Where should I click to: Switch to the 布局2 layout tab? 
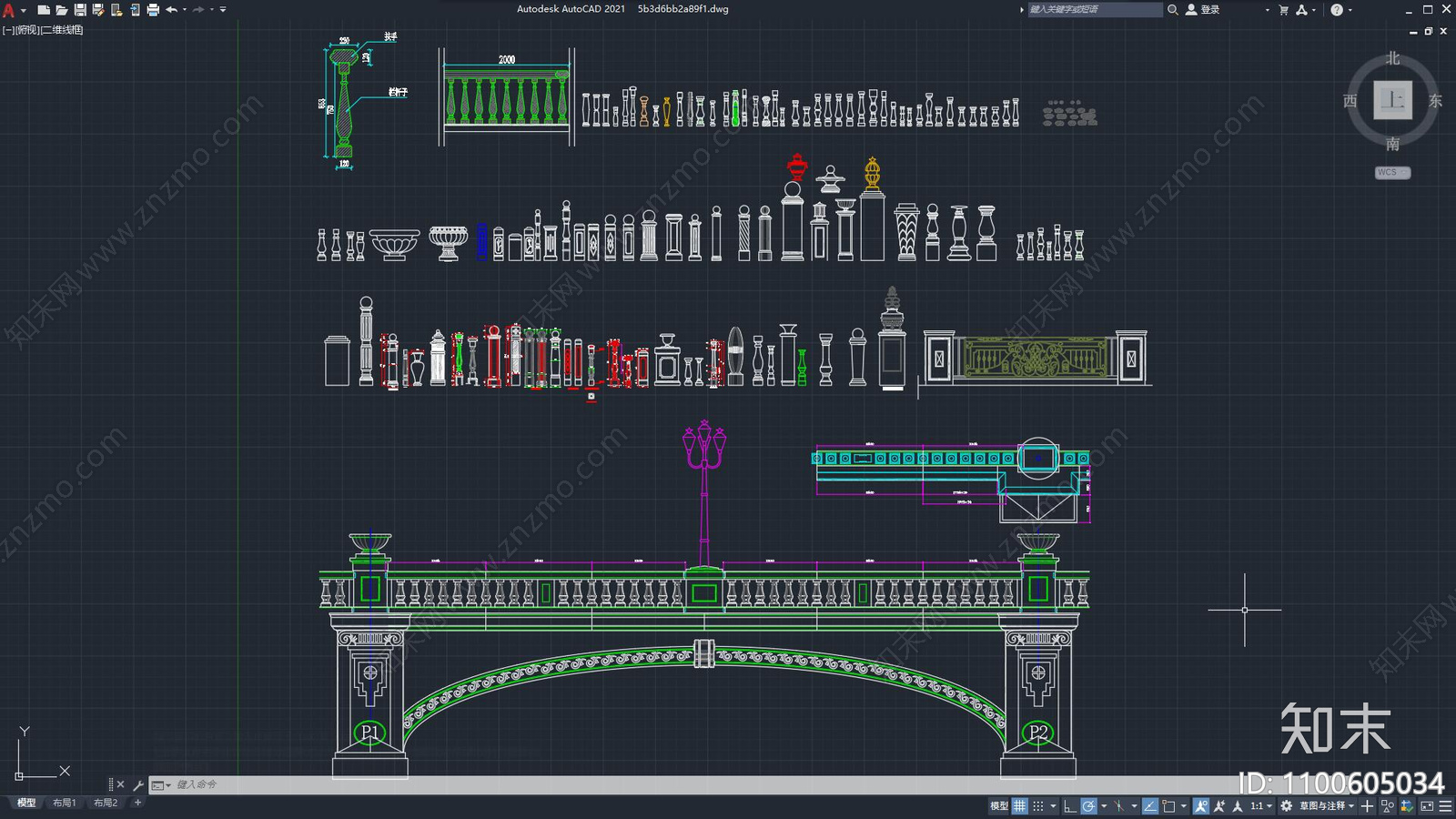click(x=106, y=803)
